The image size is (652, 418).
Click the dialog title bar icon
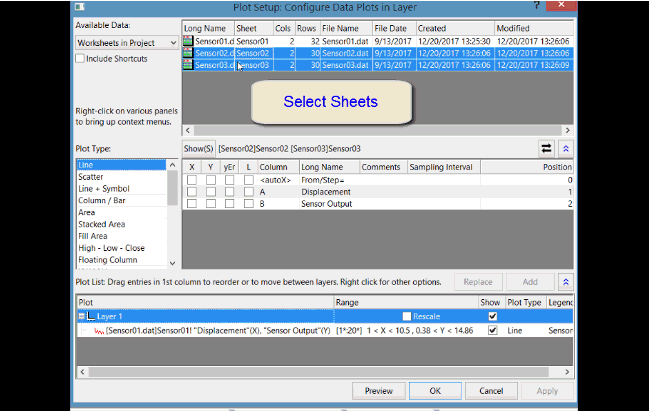[80, 7]
